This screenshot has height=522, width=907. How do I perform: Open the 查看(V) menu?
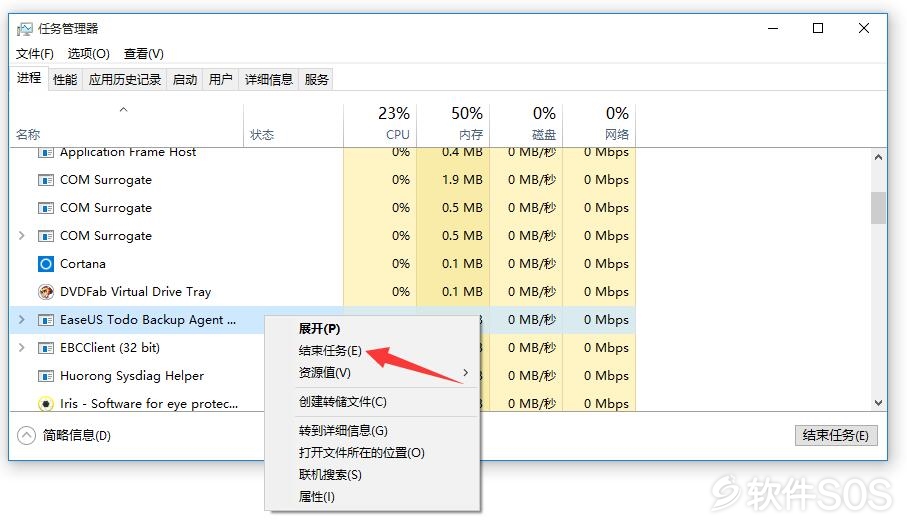click(x=143, y=54)
